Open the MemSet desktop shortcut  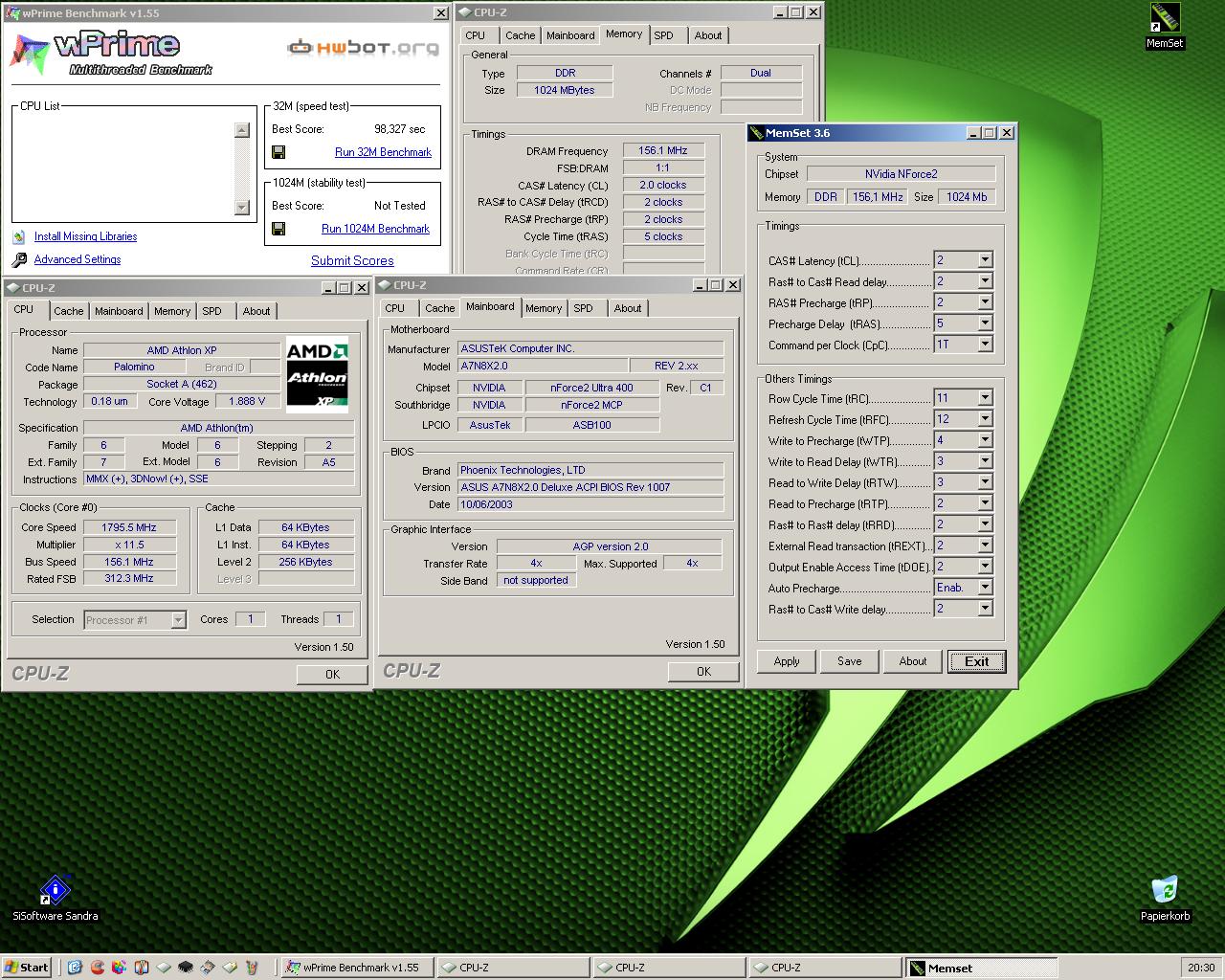pos(1165,26)
